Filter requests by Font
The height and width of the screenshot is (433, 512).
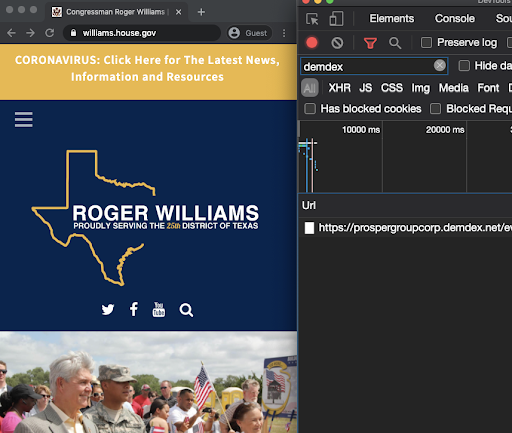(x=488, y=88)
